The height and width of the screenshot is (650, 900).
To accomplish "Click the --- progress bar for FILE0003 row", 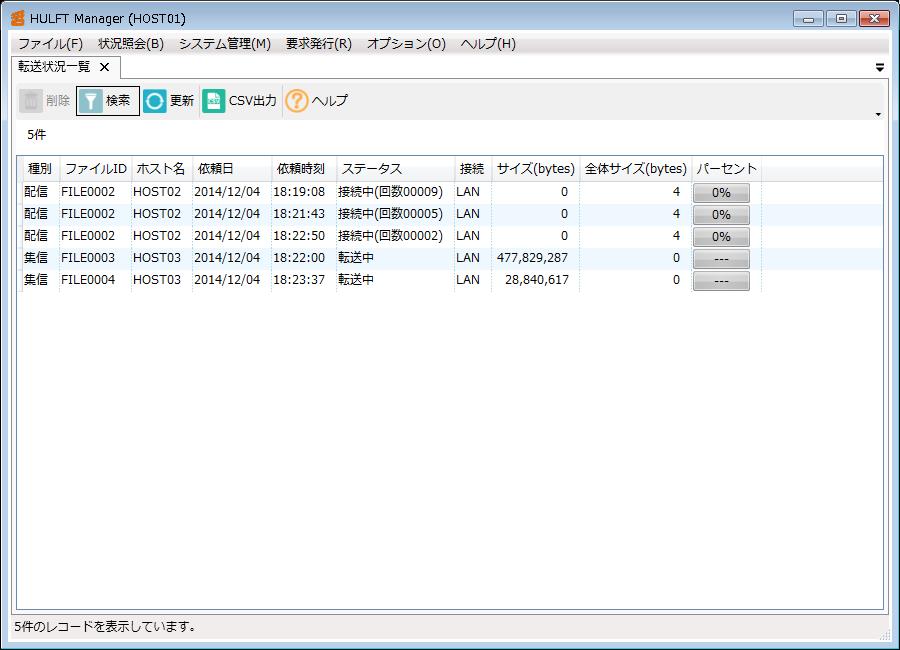I will coord(721,259).
